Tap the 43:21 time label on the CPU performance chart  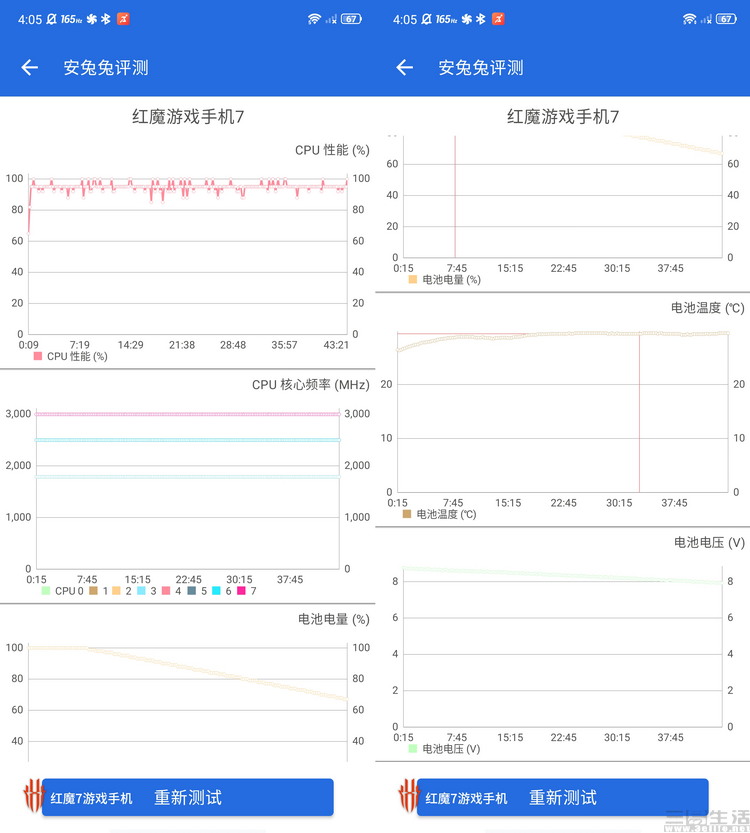[x=336, y=345]
